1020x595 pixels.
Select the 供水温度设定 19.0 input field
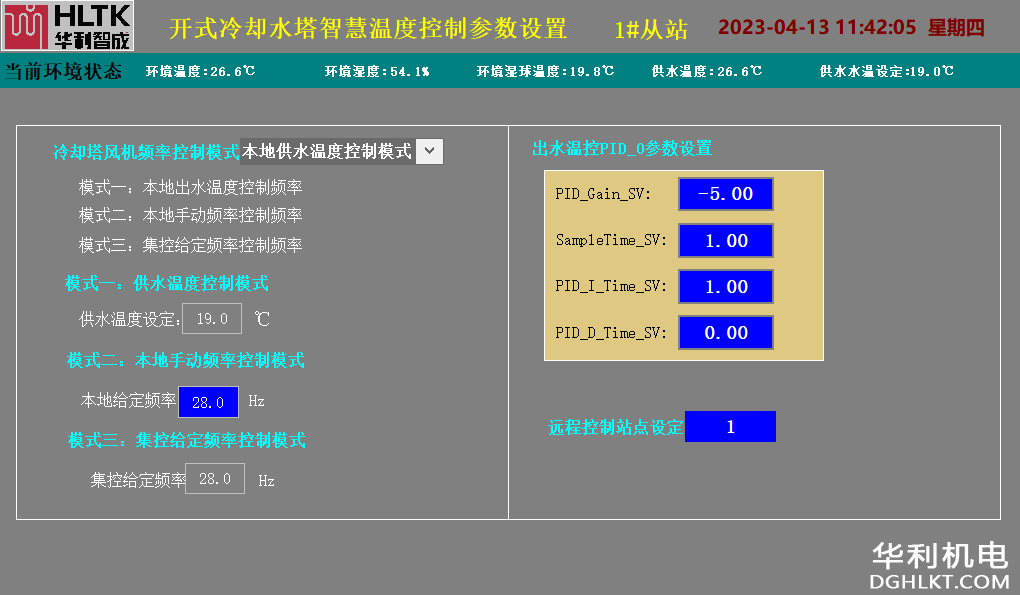212,319
